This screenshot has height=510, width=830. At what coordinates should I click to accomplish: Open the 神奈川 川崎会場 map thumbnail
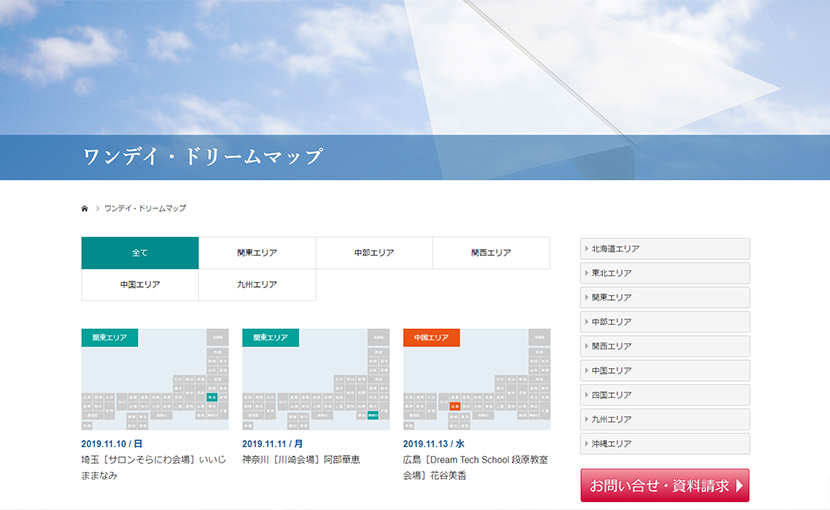coord(316,379)
